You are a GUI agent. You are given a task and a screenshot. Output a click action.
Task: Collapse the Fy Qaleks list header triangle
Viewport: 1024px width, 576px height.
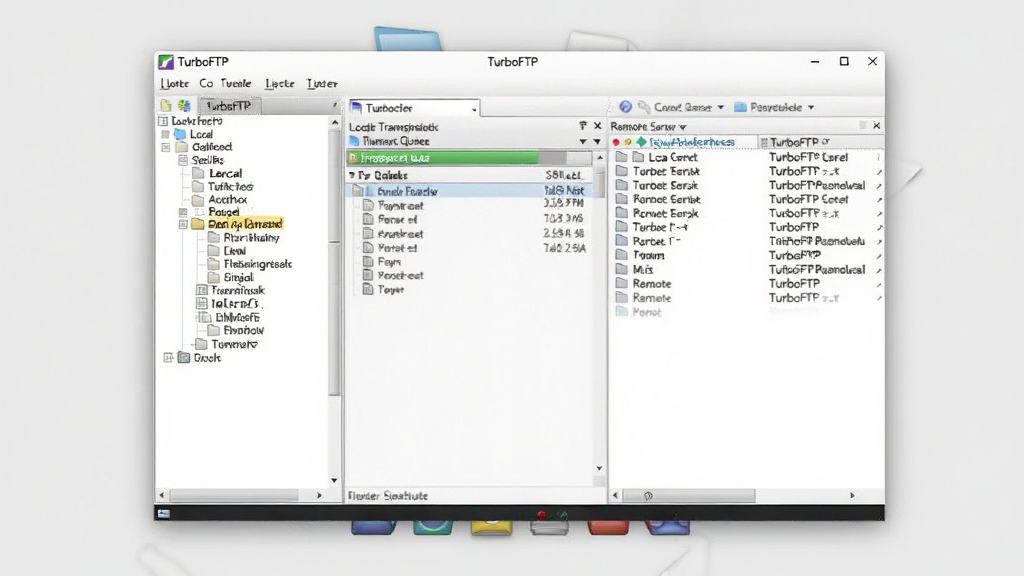point(352,175)
